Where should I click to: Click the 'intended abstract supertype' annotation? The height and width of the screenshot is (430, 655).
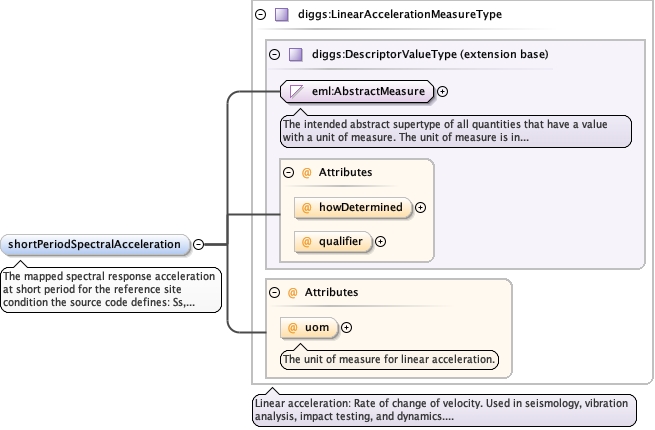pyautogui.click(x=456, y=131)
